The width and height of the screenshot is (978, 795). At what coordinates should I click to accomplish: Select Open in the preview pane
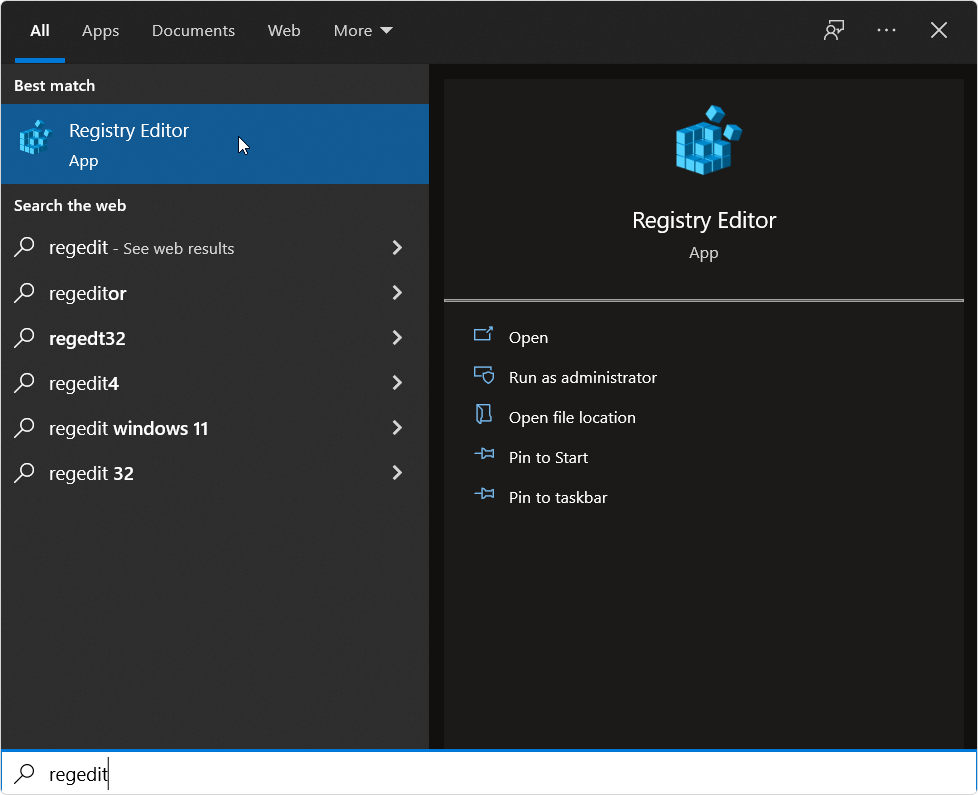point(528,337)
